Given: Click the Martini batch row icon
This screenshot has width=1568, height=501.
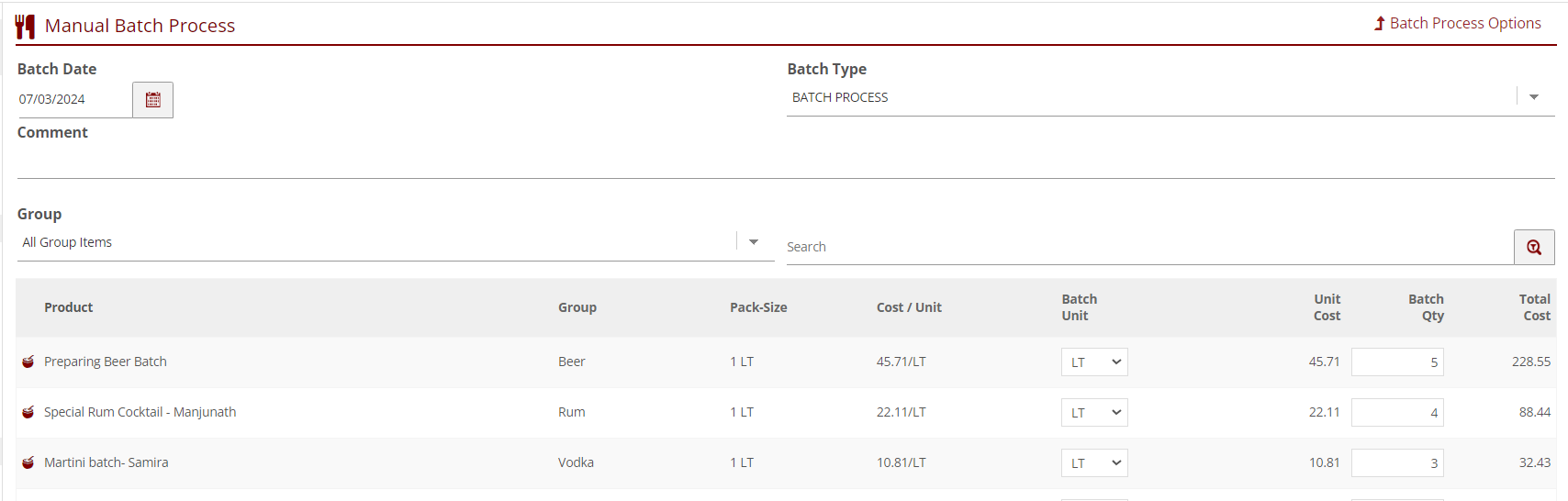Looking at the screenshot, I should [28, 462].
